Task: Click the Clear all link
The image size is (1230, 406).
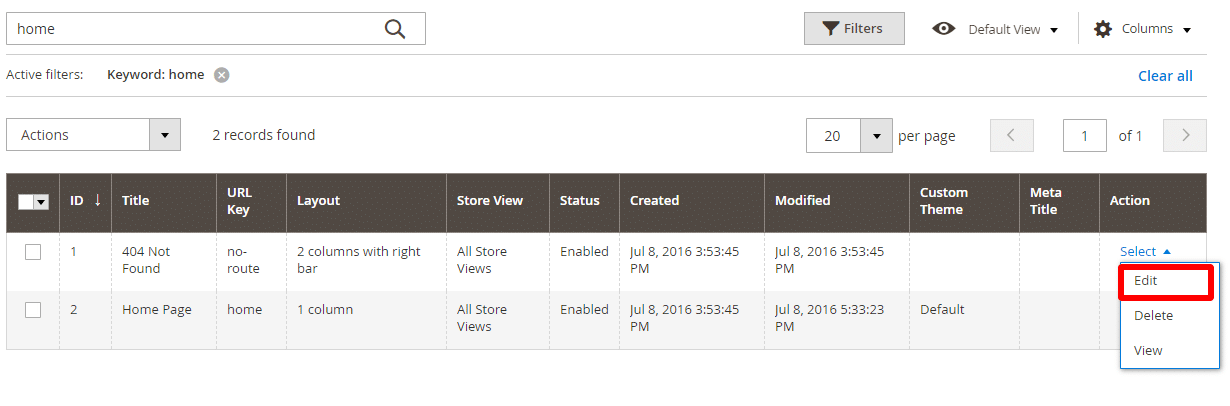Action: click(x=1165, y=76)
